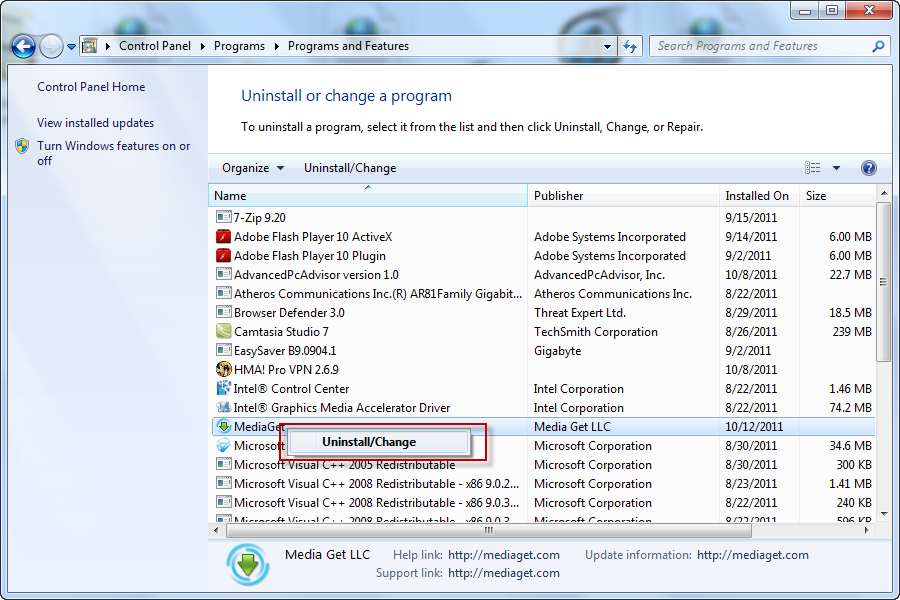Open the address bar history dropdown
900x600 pixels.
[x=607, y=47]
